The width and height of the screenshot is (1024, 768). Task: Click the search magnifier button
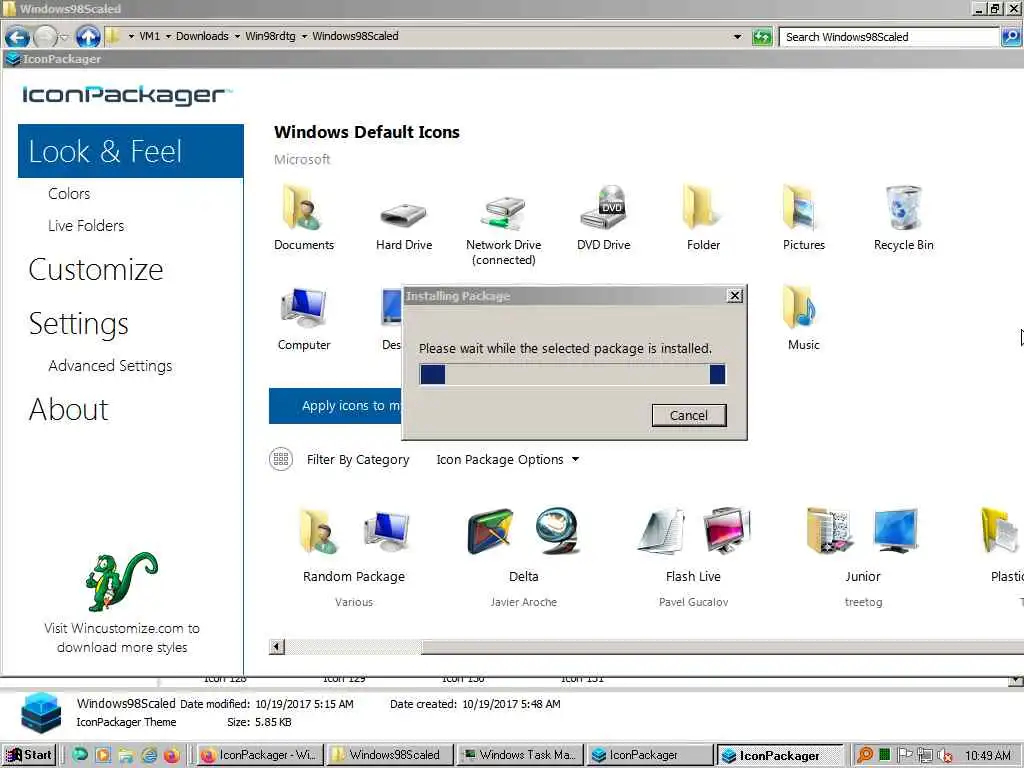(x=1010, y=37)
